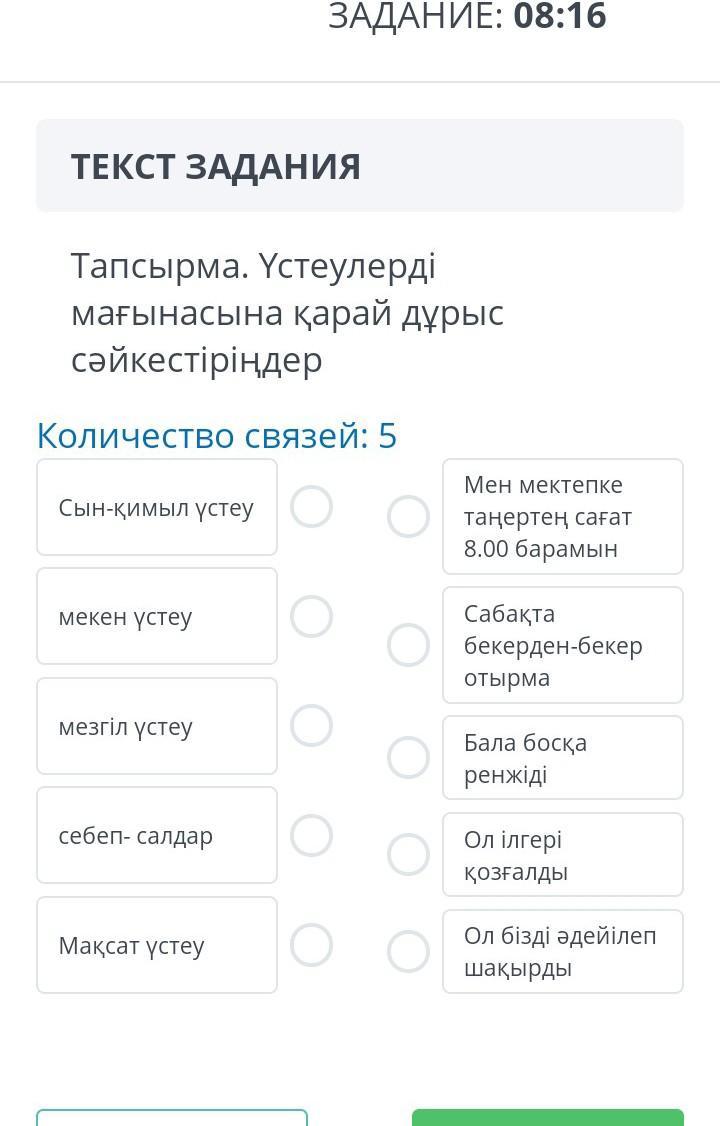Select circle next to Ол ілгері қозғалды
Viewport: 720px width, 1126px height.
(x=408, y=854)
